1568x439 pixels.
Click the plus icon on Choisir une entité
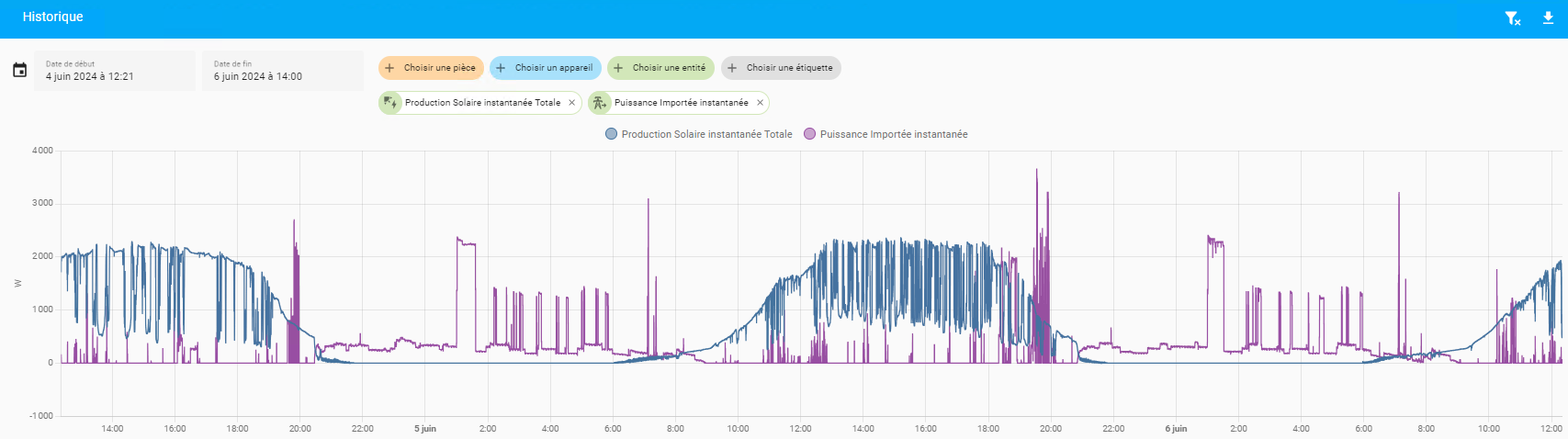(618, 68)
